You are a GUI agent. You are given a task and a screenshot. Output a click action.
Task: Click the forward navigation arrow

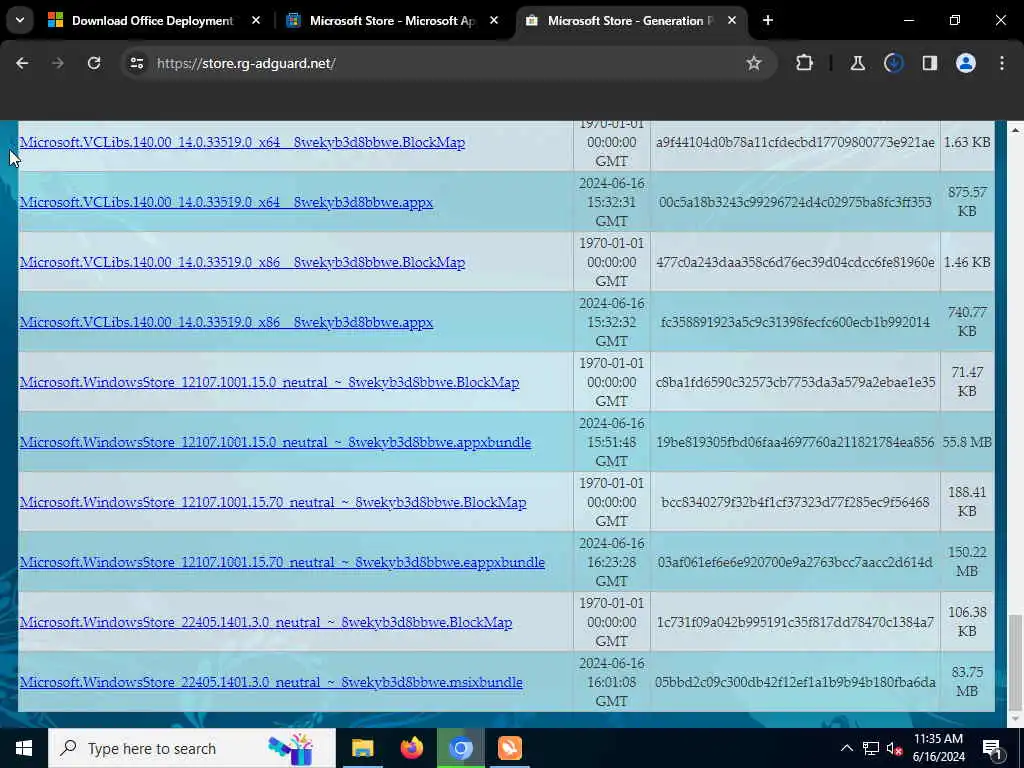point(58,63)
